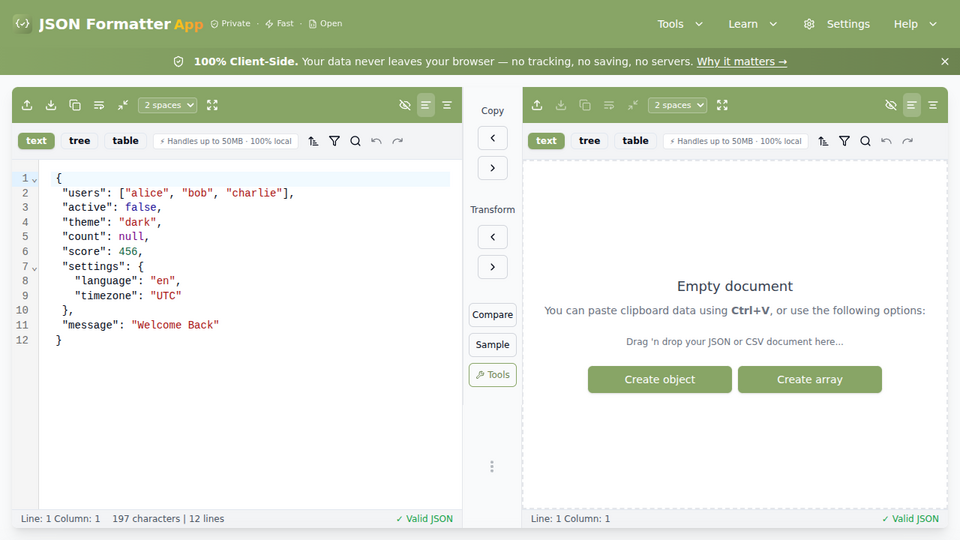Image resolution: width=960 pixels, height=540 pixels.
Task: Switch right editor to tree mode
Action: point(590,141)
